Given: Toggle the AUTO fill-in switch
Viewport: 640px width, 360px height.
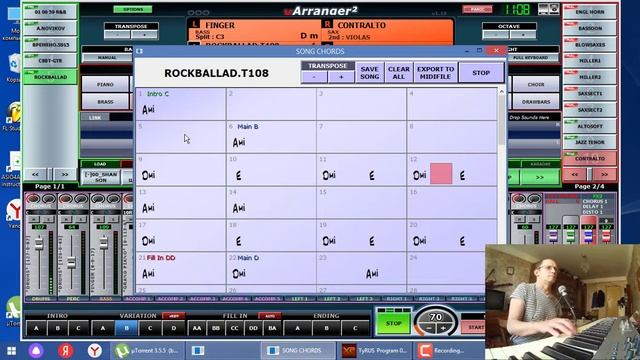Looking at the screenshot, I should [269, 316].
